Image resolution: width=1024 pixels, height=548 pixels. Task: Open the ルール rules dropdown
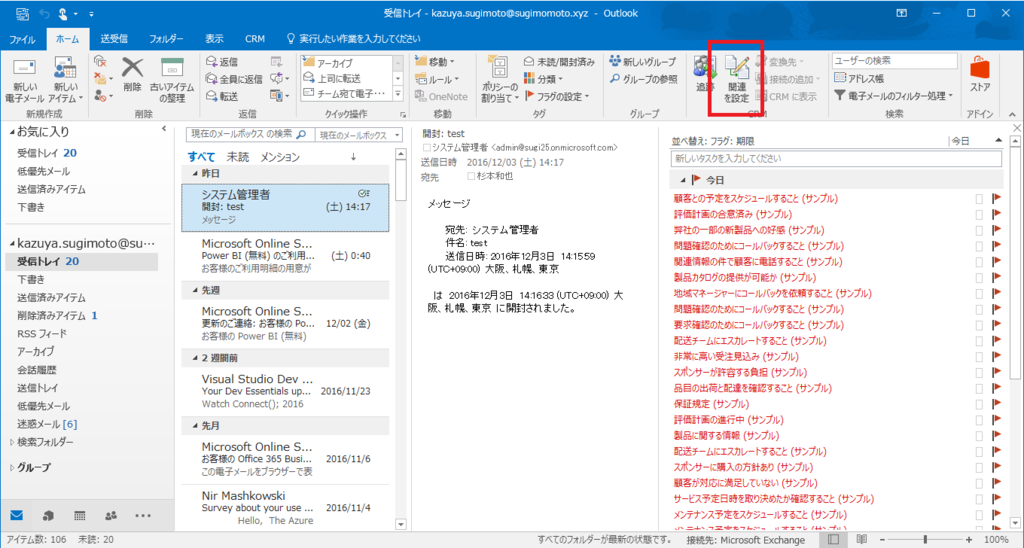coord(437,79)
